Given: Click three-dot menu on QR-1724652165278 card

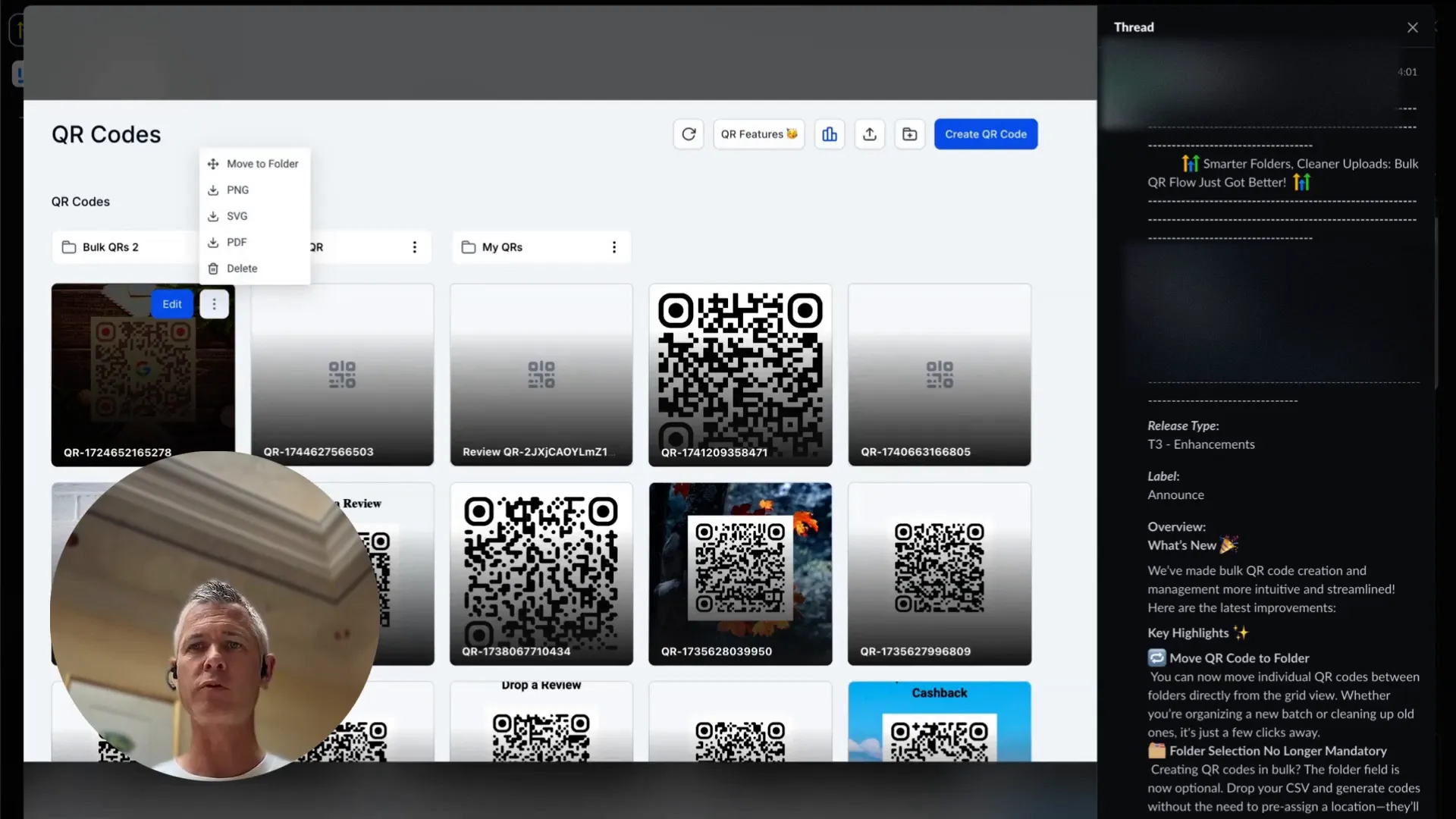Looking at the screenshot, I should point(214,304).
